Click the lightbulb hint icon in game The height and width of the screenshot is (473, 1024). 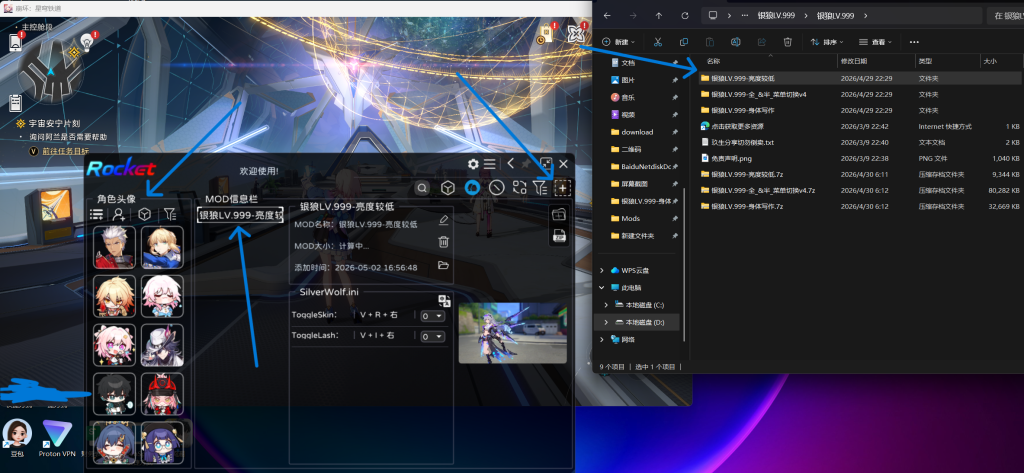87,42
